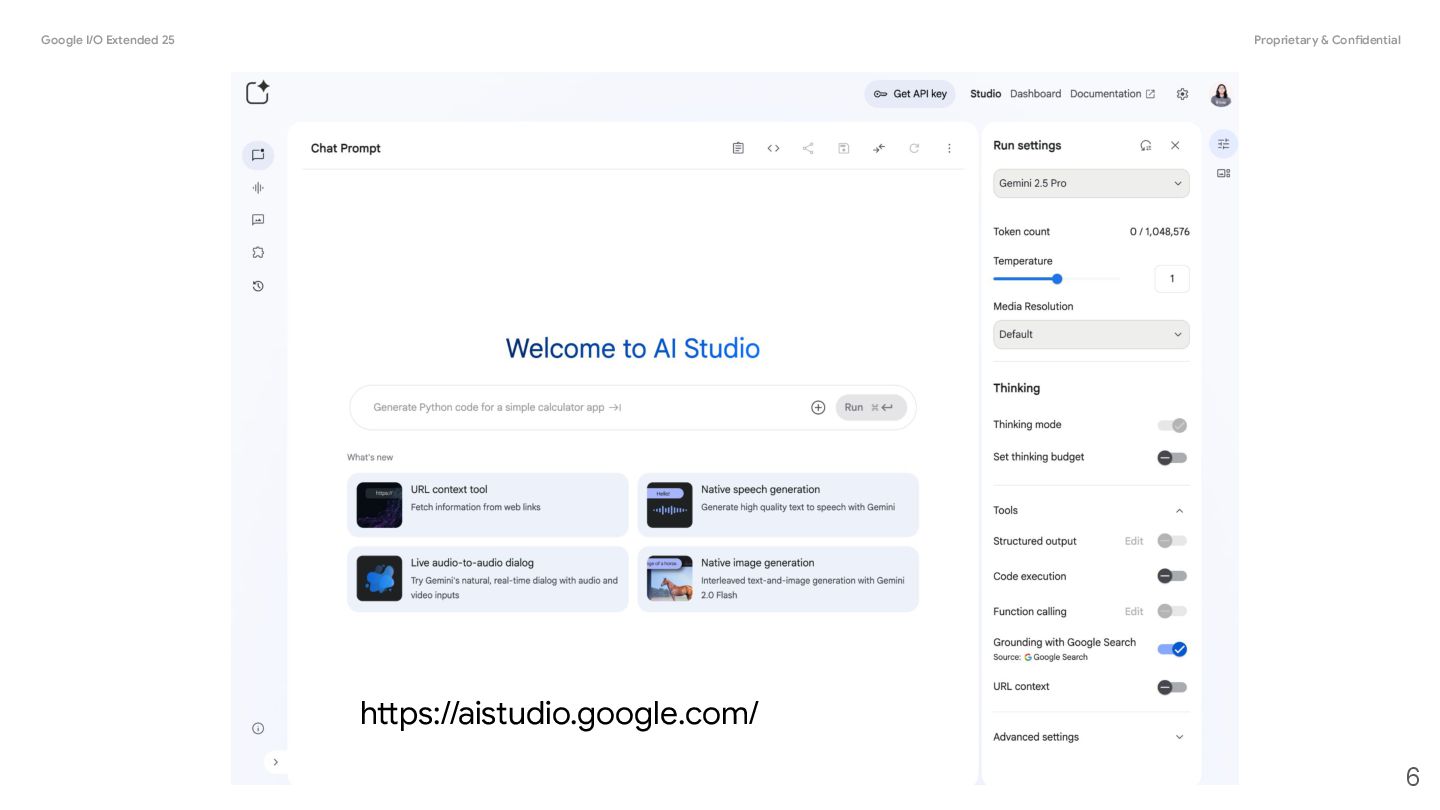Click the Compare mode arrows icon
1440x810 pixels.
pos(879,148)
